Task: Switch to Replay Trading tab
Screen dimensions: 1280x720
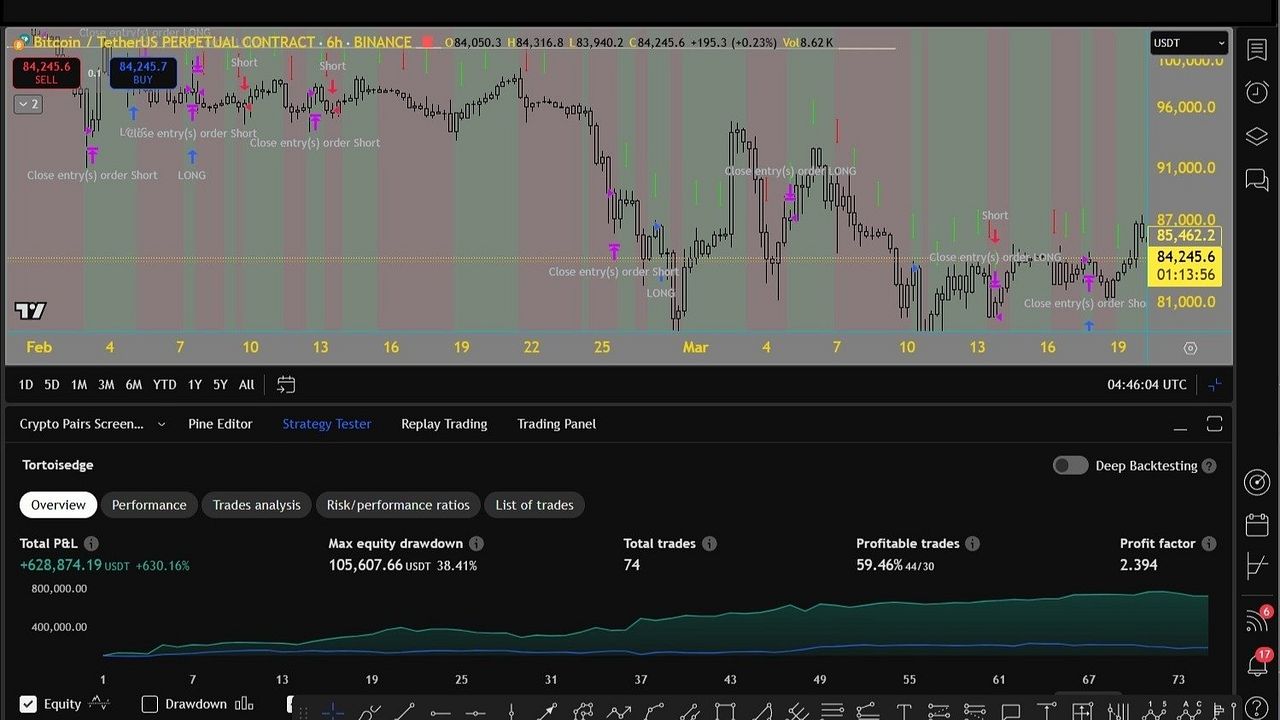Action: point(444,424)
